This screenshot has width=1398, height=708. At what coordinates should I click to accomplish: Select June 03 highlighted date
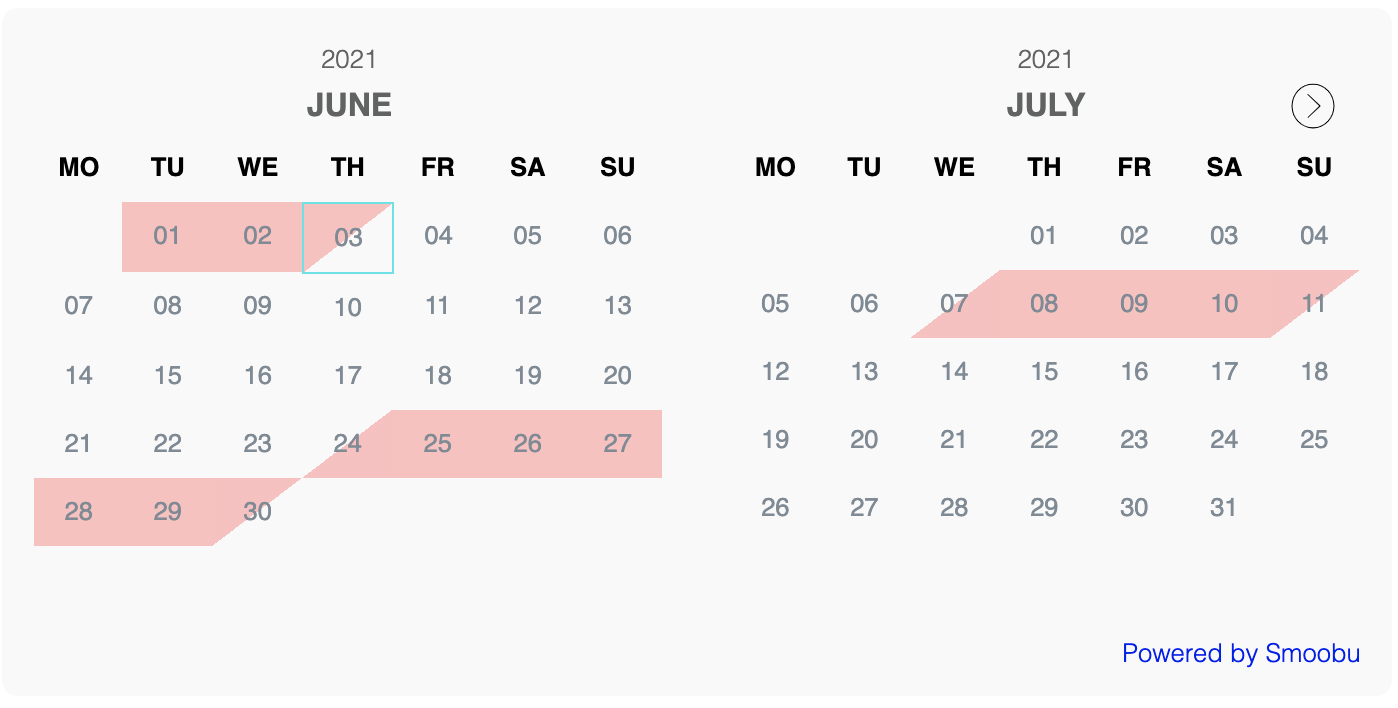pyautogui.click(x=348, y=238)
